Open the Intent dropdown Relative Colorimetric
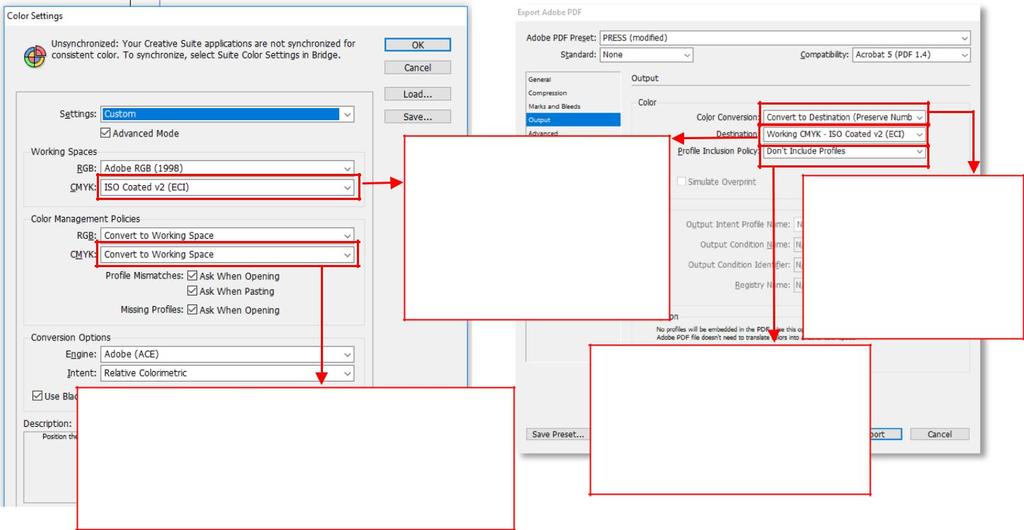Viewport: 1024px width, 530px height. click(227, 373)
